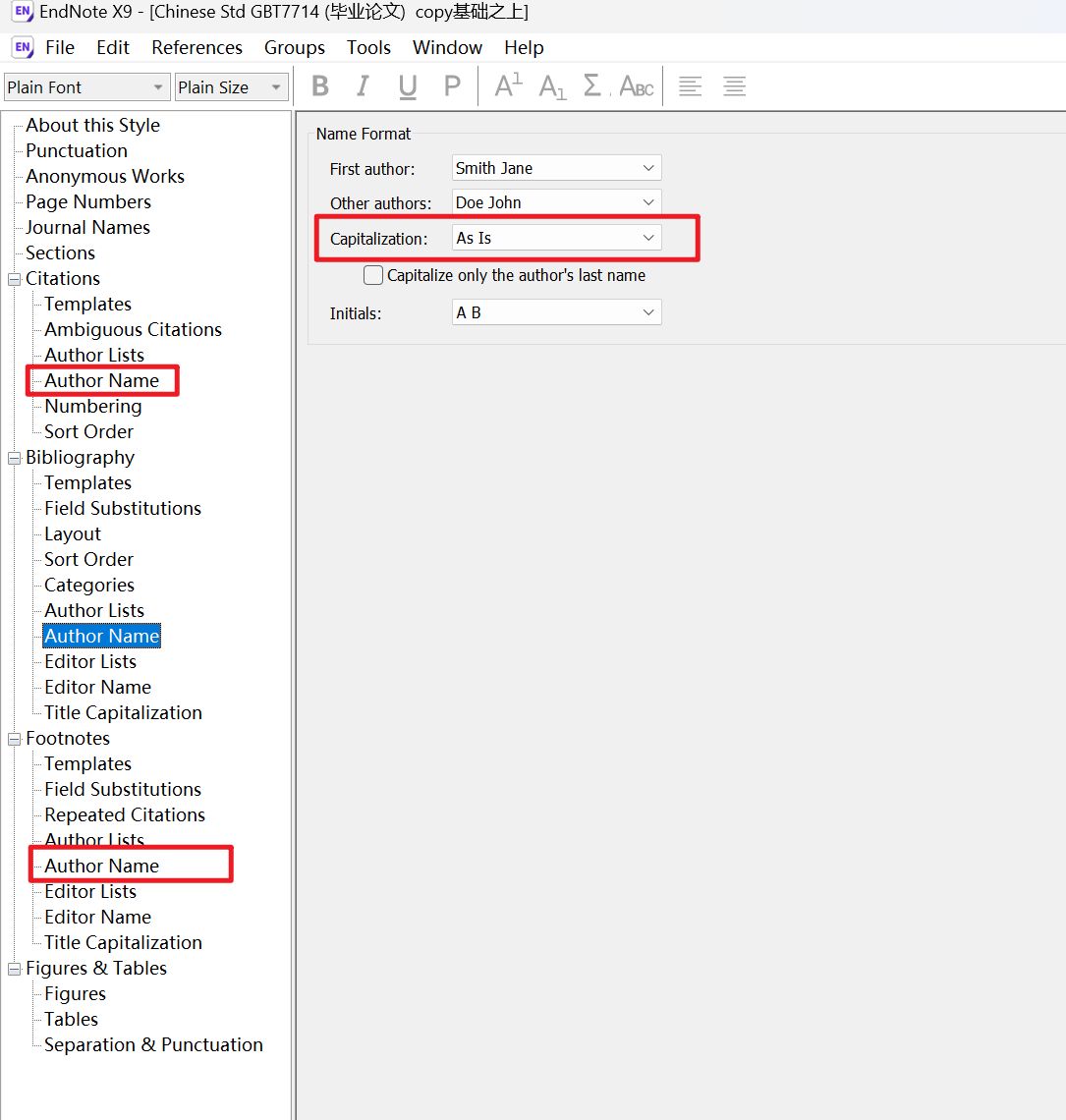This screenshot has height=1120, width=1066.
Task: Select Templates under Bibliography
Action: [x=87, y=482]
